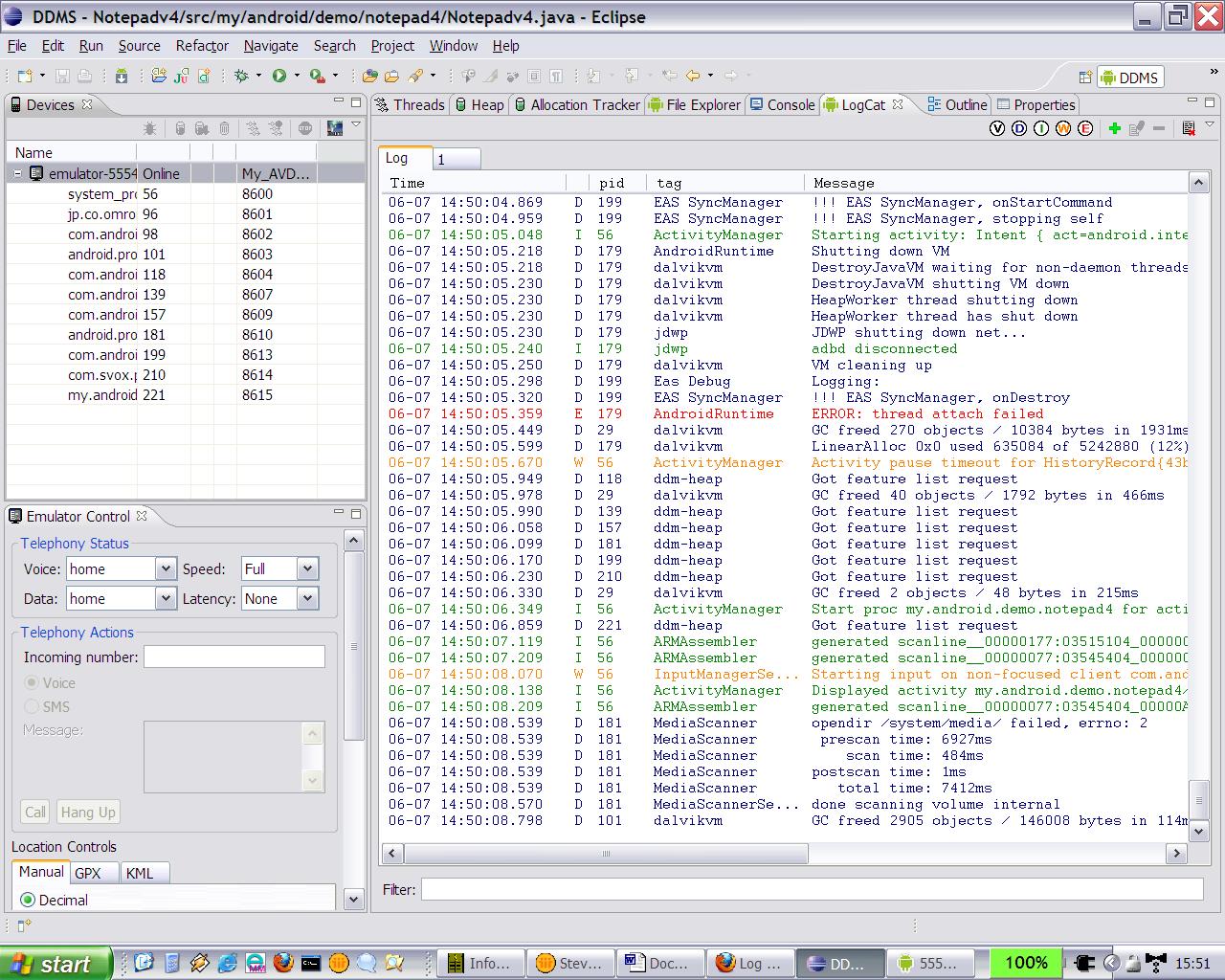Select the SMS radio button in Telephony Actions

tap(32, 706)
